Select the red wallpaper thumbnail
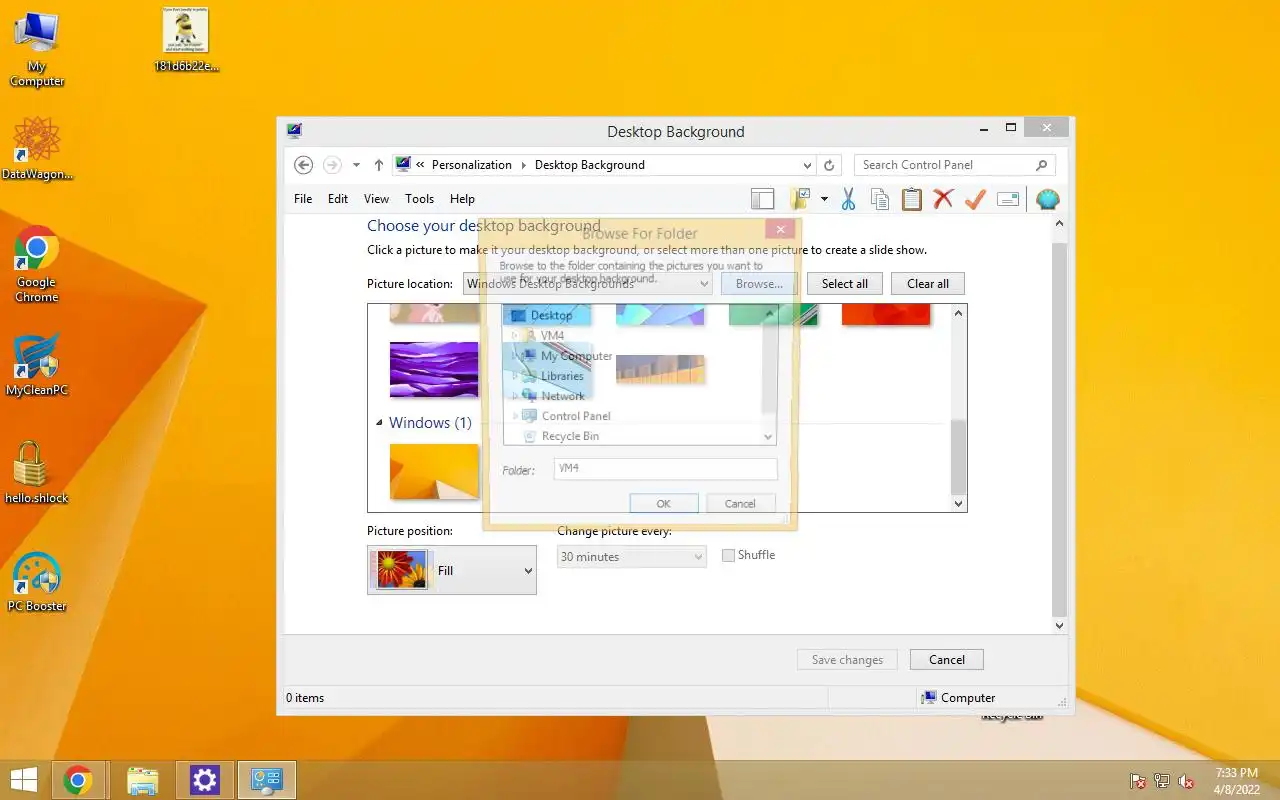The width and height of the screenshot is (1280, 800). click(886, 315)
